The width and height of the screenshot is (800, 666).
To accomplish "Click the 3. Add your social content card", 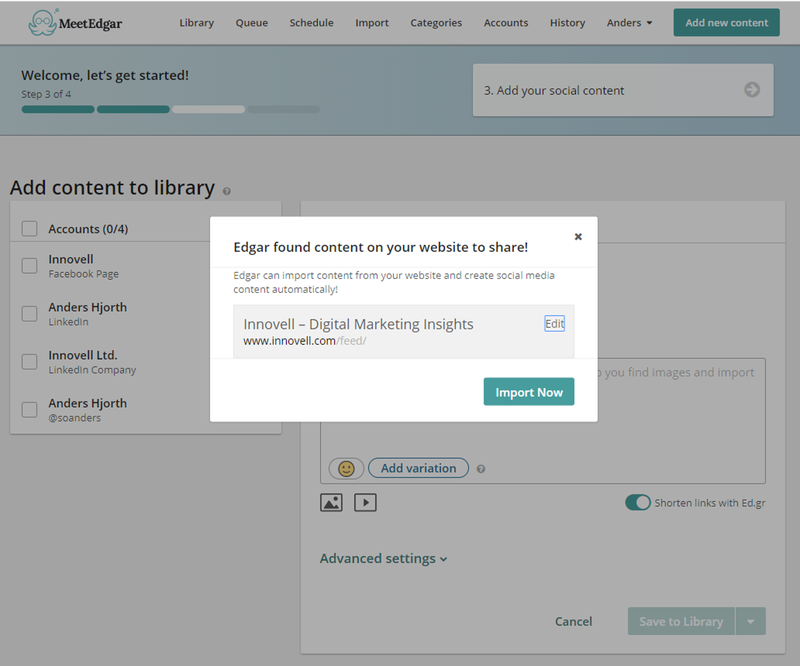I will pos(623,90).
